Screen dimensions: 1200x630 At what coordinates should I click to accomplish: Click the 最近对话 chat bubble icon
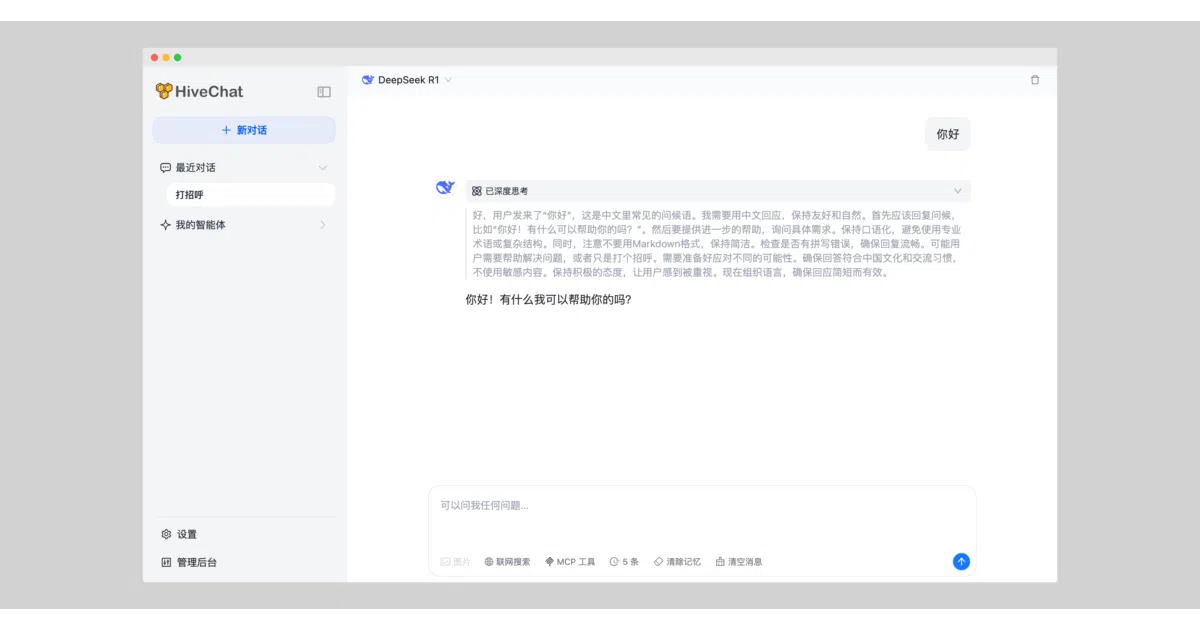pos(165,168)
